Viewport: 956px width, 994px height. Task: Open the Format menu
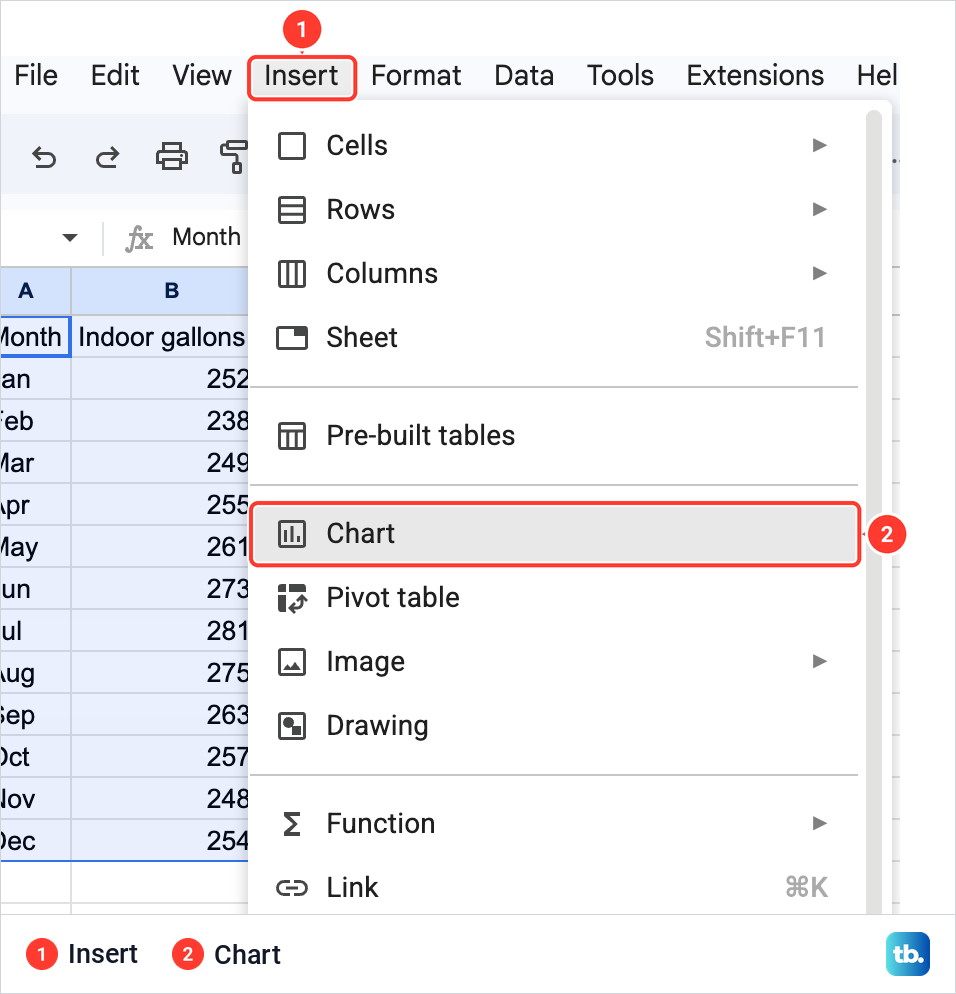pos(416,75)
